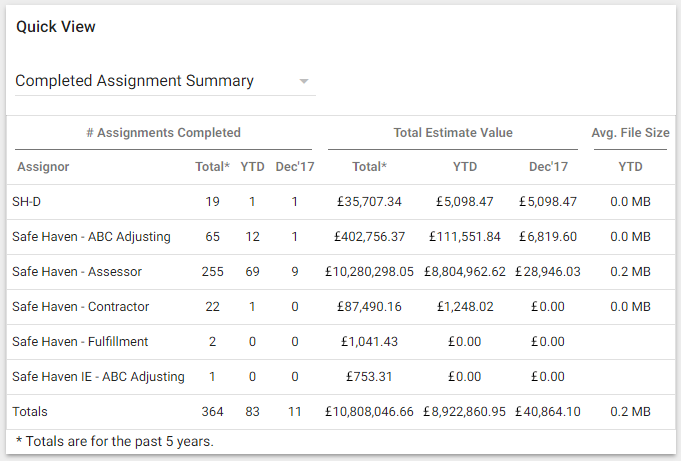Viewport: 681px width, 461px height.
Task: Click the £10,280,298.05 Assessor total estimate
Action: pos(369,272)
